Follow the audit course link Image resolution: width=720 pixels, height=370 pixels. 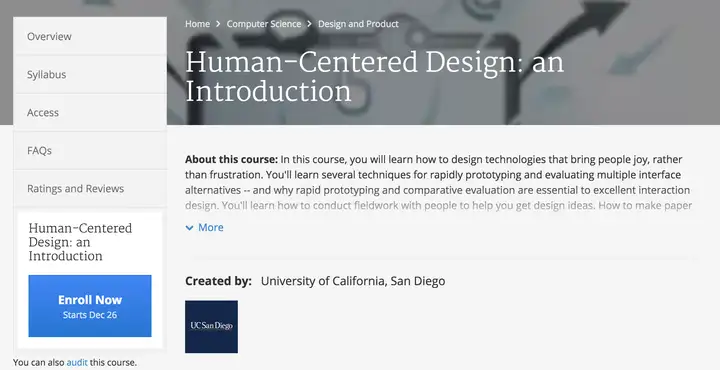coord(77,362)
